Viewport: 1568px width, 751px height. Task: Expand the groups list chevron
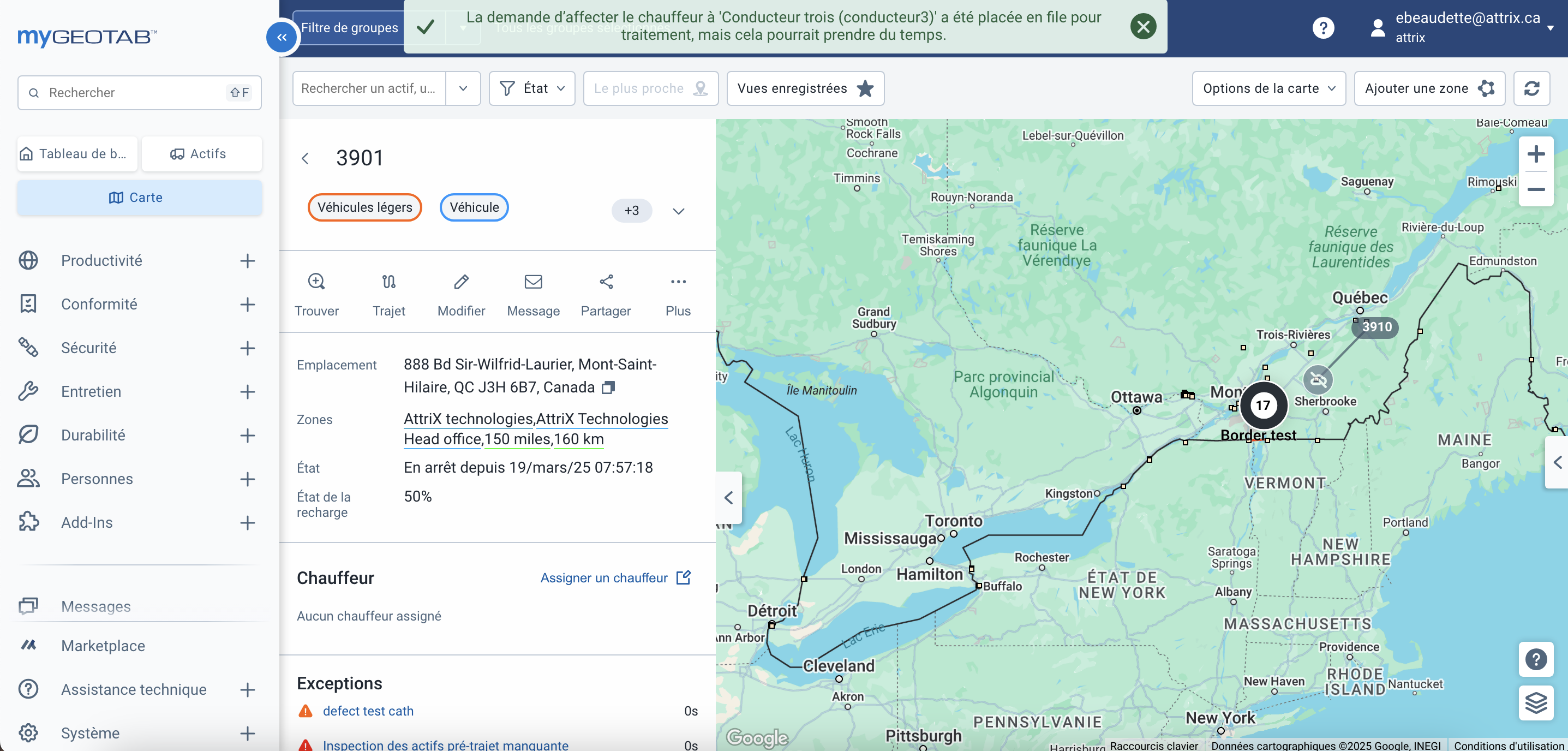click(678, 211)
